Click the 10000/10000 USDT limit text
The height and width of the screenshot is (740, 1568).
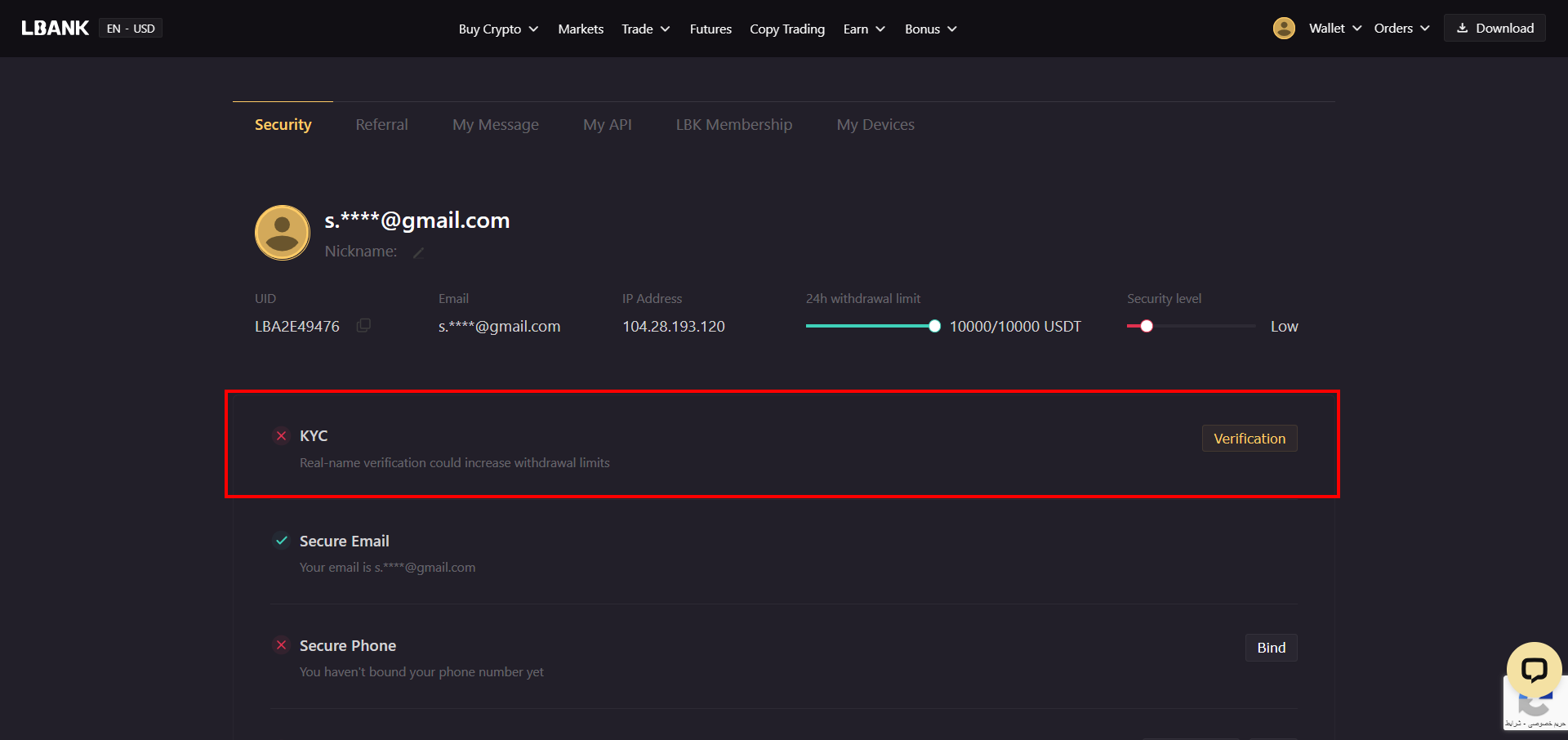coord(1015,326)
